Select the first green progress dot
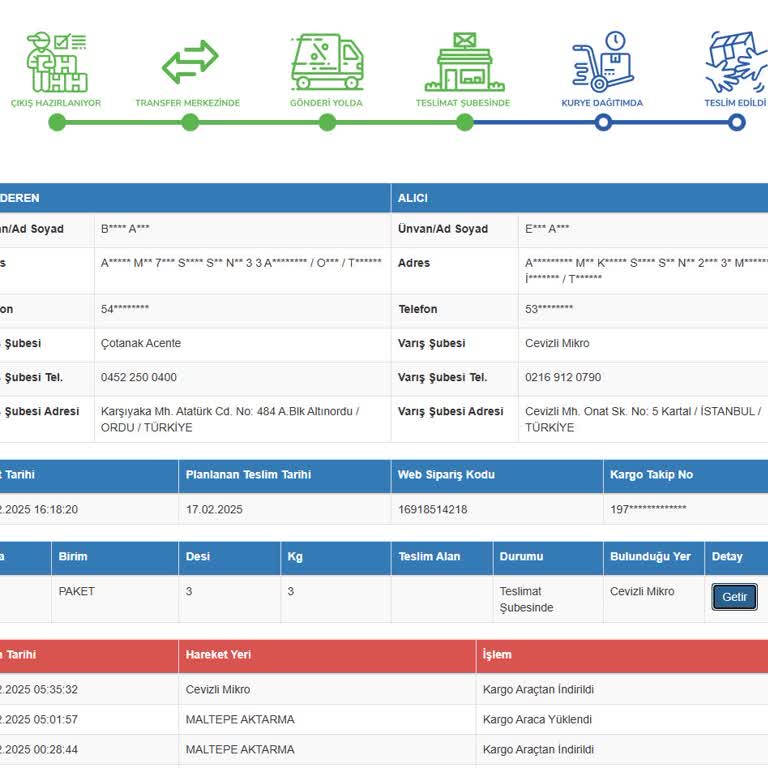This screenshot has width=768, height=768. [57, 122]
